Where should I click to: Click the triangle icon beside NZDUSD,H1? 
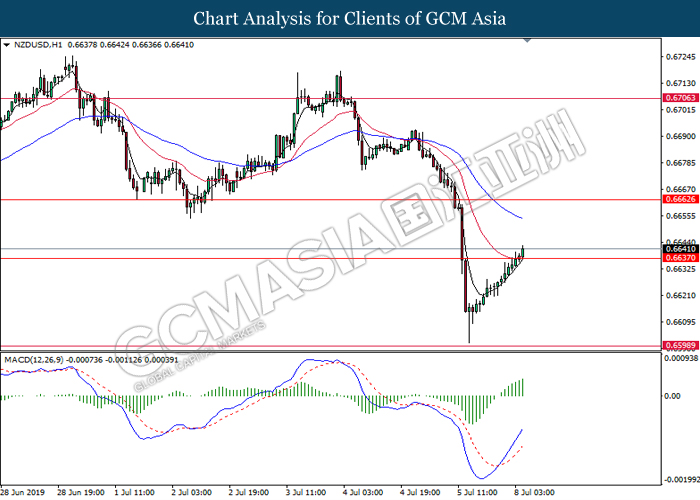(7, 45)
